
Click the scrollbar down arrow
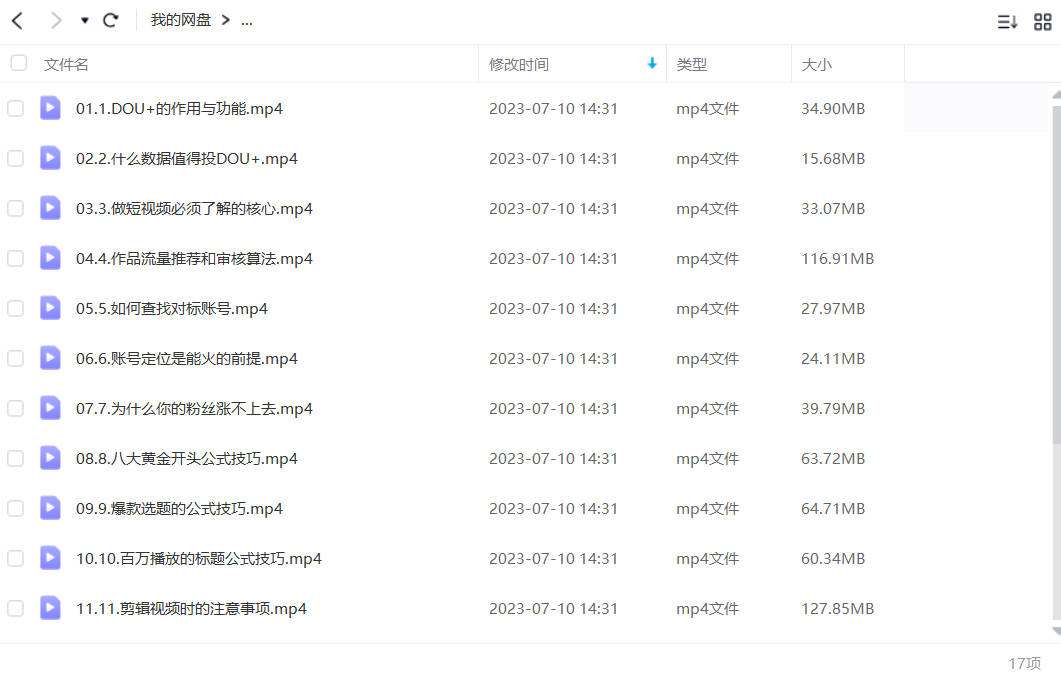1056,631
